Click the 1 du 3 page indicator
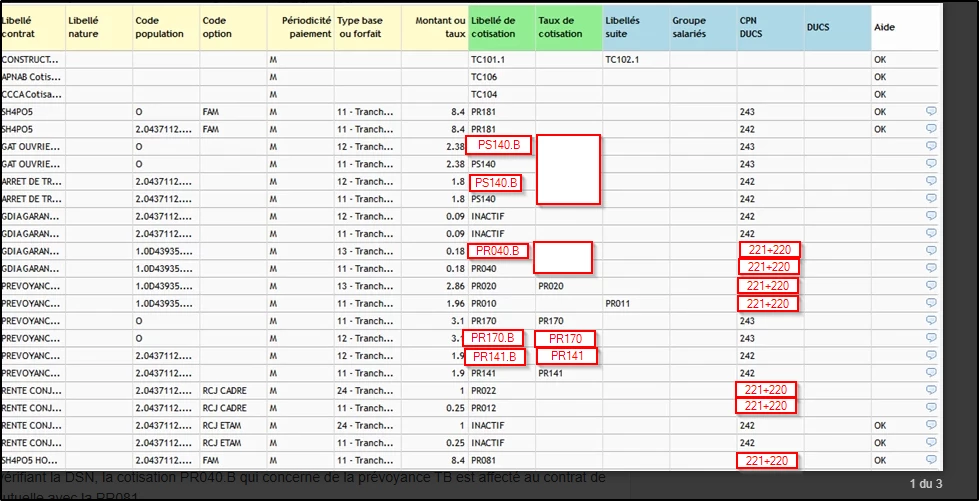 pos(925,484)
